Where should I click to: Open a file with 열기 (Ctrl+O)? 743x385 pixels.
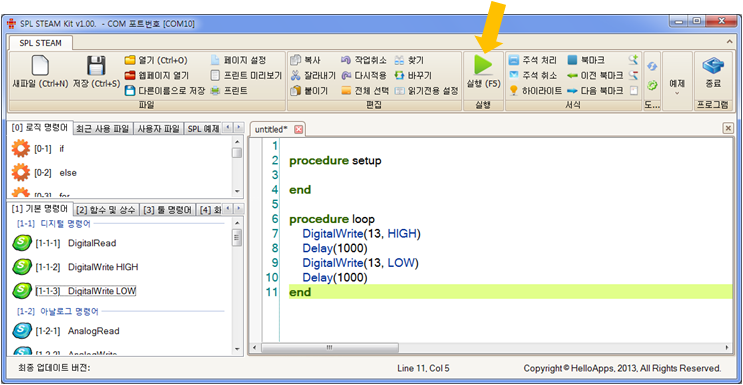156,60
